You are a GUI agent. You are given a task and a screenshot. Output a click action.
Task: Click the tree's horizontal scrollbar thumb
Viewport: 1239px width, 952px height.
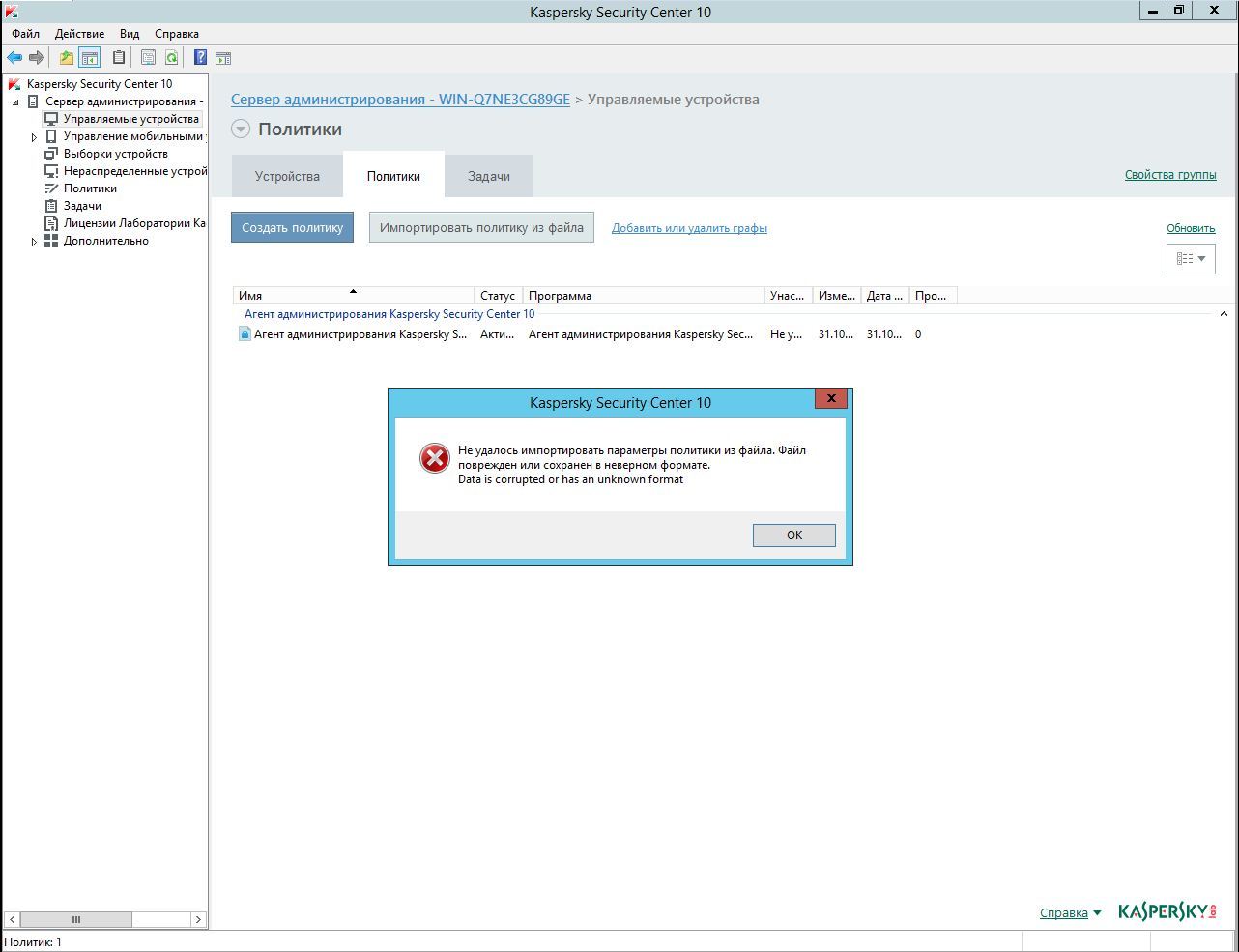click(76, 919)
